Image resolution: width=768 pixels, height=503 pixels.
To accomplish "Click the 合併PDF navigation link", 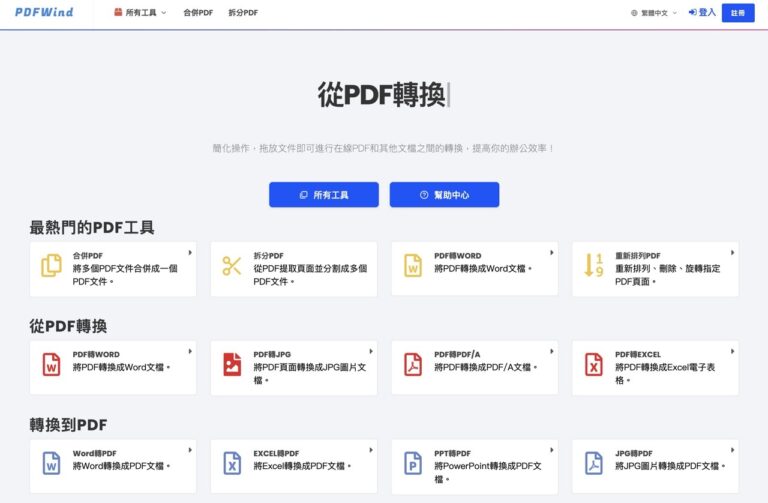I will [198, 13].
